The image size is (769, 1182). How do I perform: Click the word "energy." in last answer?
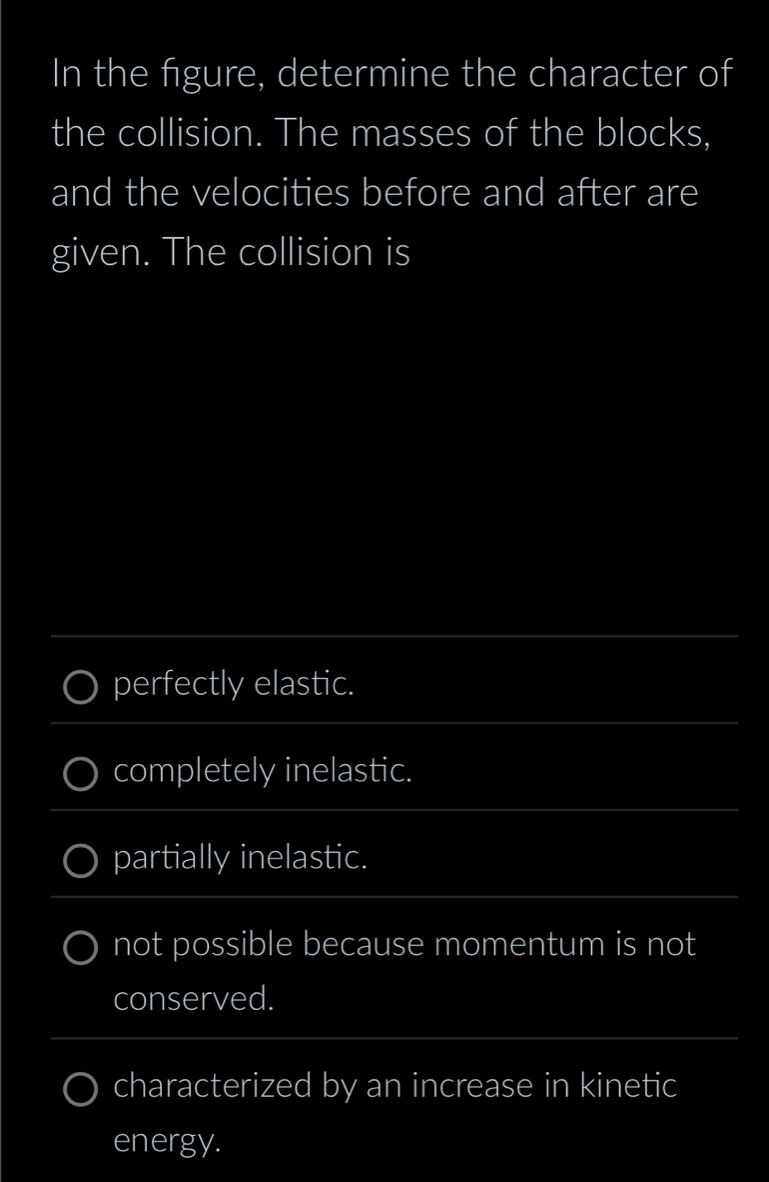pos(167,1141)
